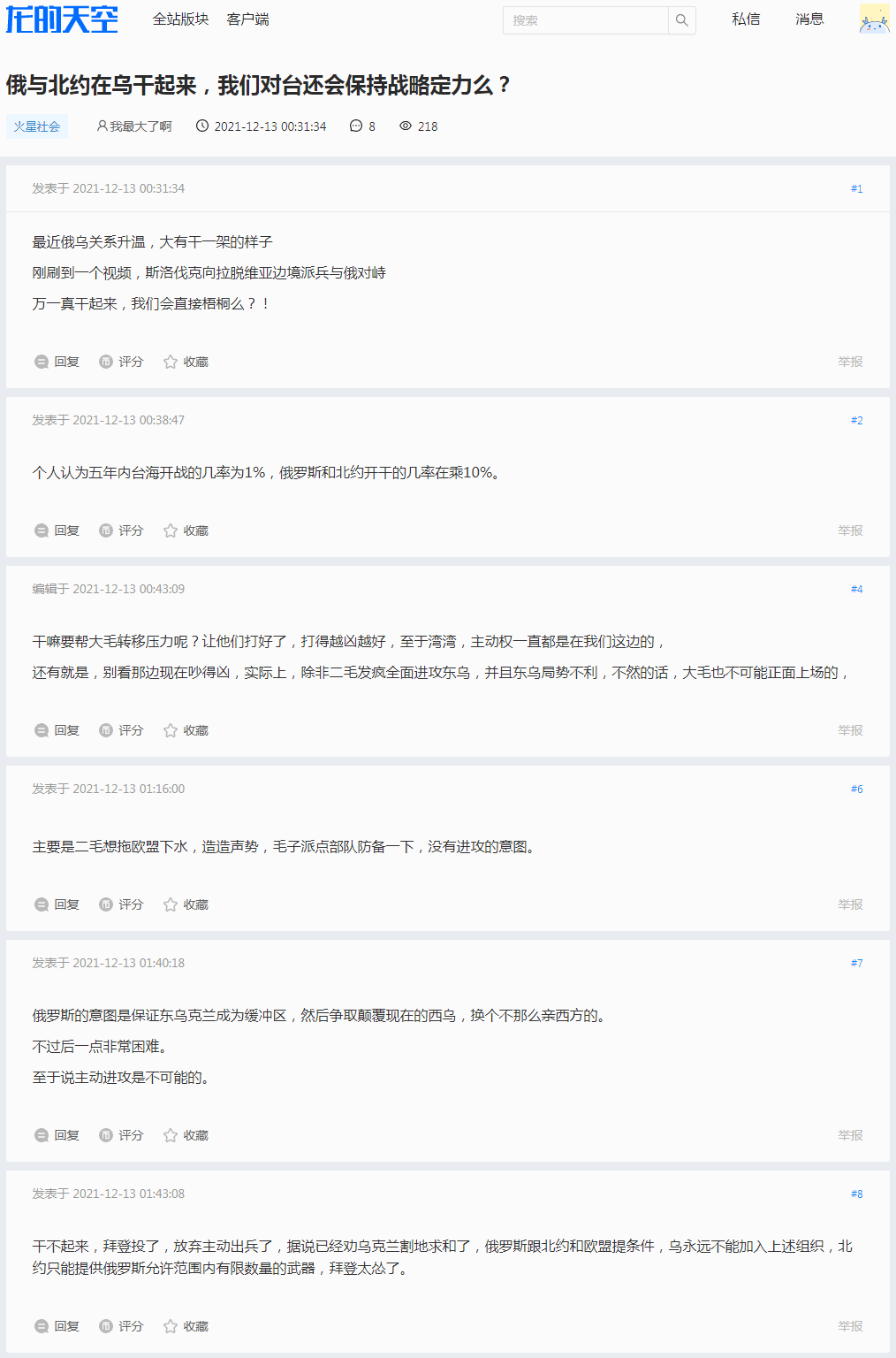896x1358 pixels.
Task: Open floor link #2
Action: 856,420
